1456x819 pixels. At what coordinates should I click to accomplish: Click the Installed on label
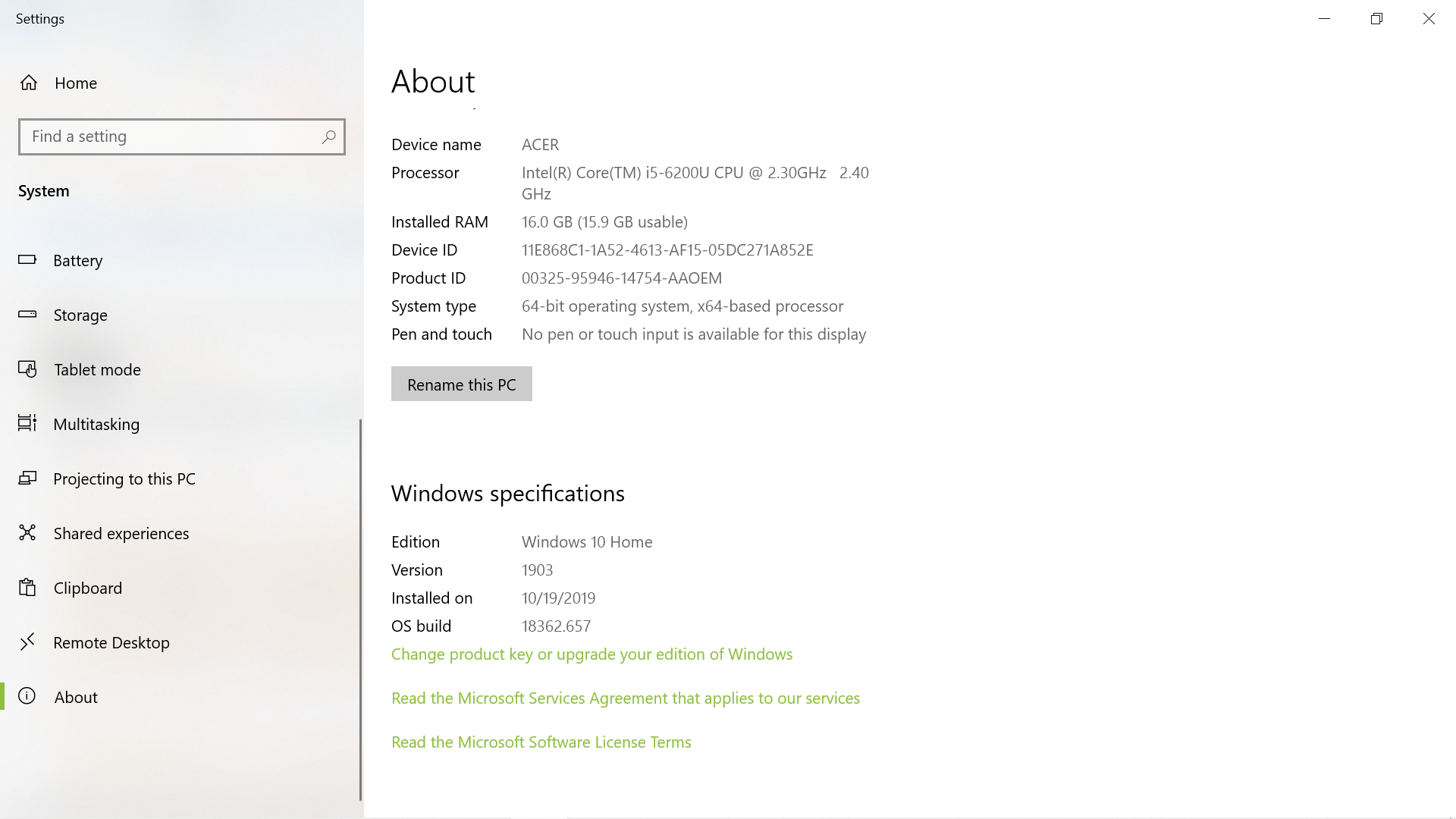click(432, 598)
